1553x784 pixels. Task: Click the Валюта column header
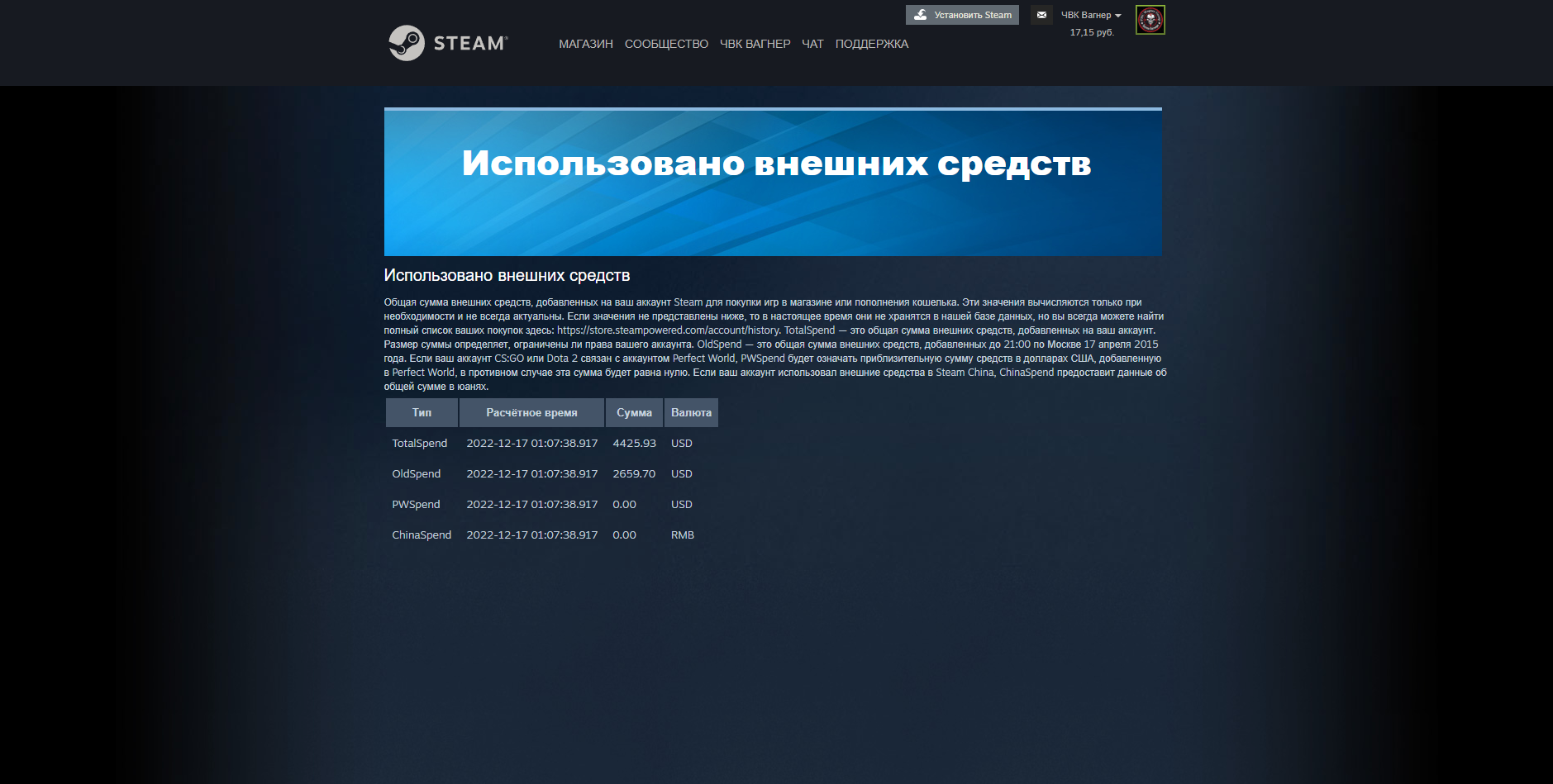point(691,412)
